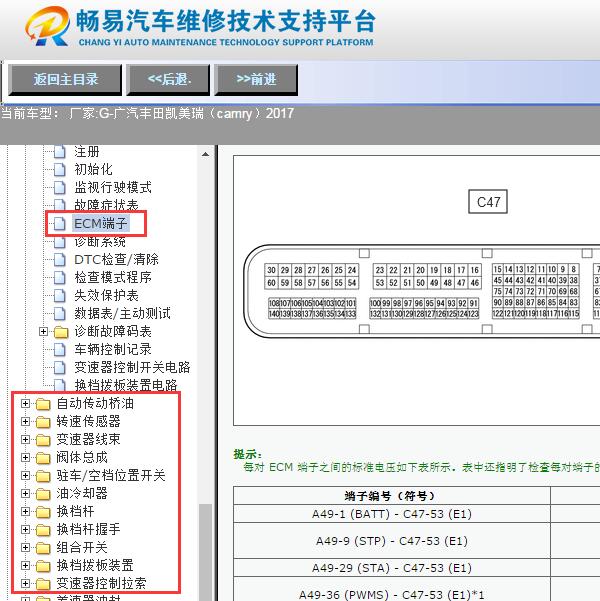The width and height of the screenshot is (600, 601).
Task: Go back with the <<后退 button
Action: 168,80
